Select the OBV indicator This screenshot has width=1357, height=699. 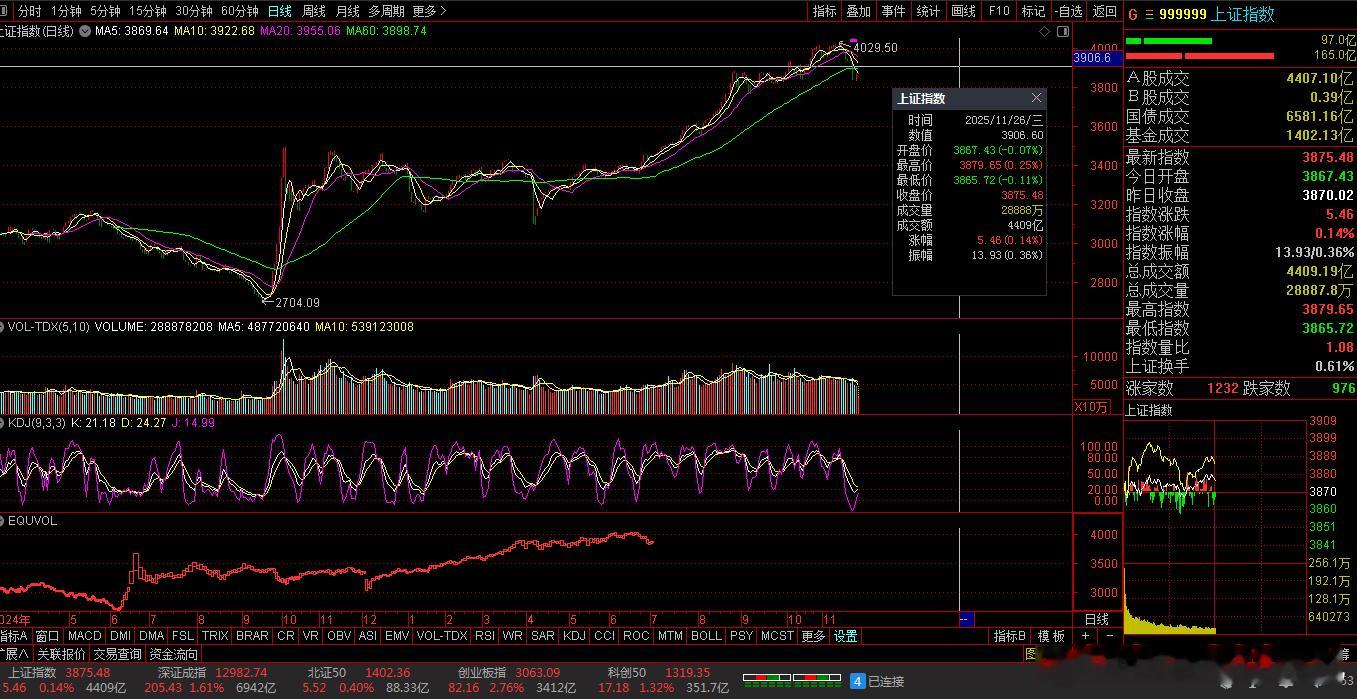click(x=339, y=636)
